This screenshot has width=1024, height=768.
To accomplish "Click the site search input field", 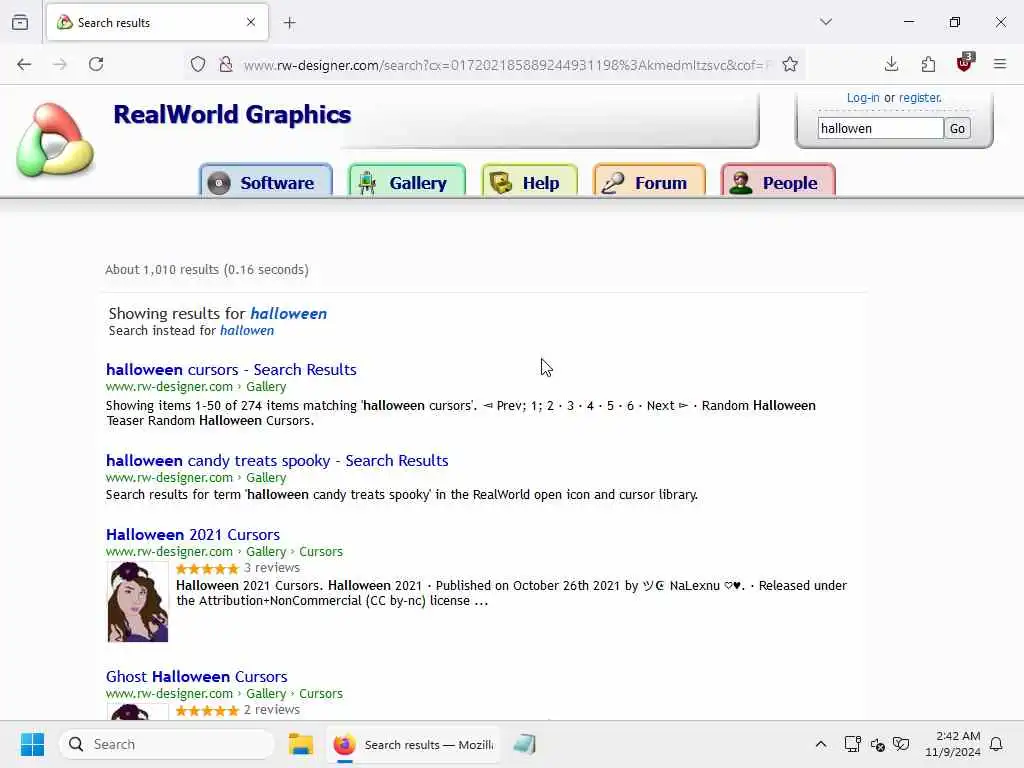I will click(880, 129).
